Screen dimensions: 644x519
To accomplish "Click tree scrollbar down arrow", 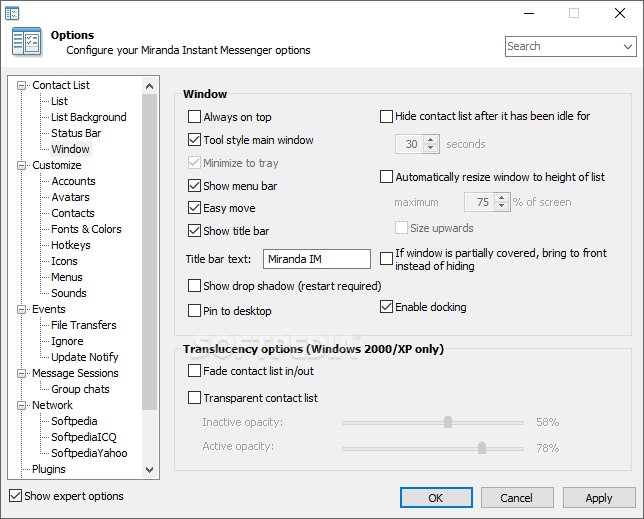I will point(150,469).
